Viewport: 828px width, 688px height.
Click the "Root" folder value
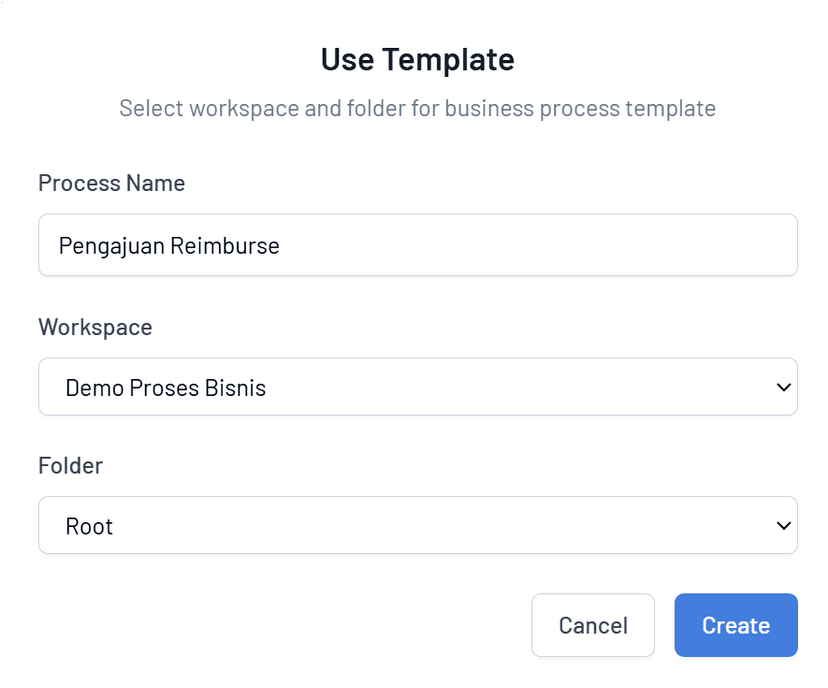coord(89,526)
